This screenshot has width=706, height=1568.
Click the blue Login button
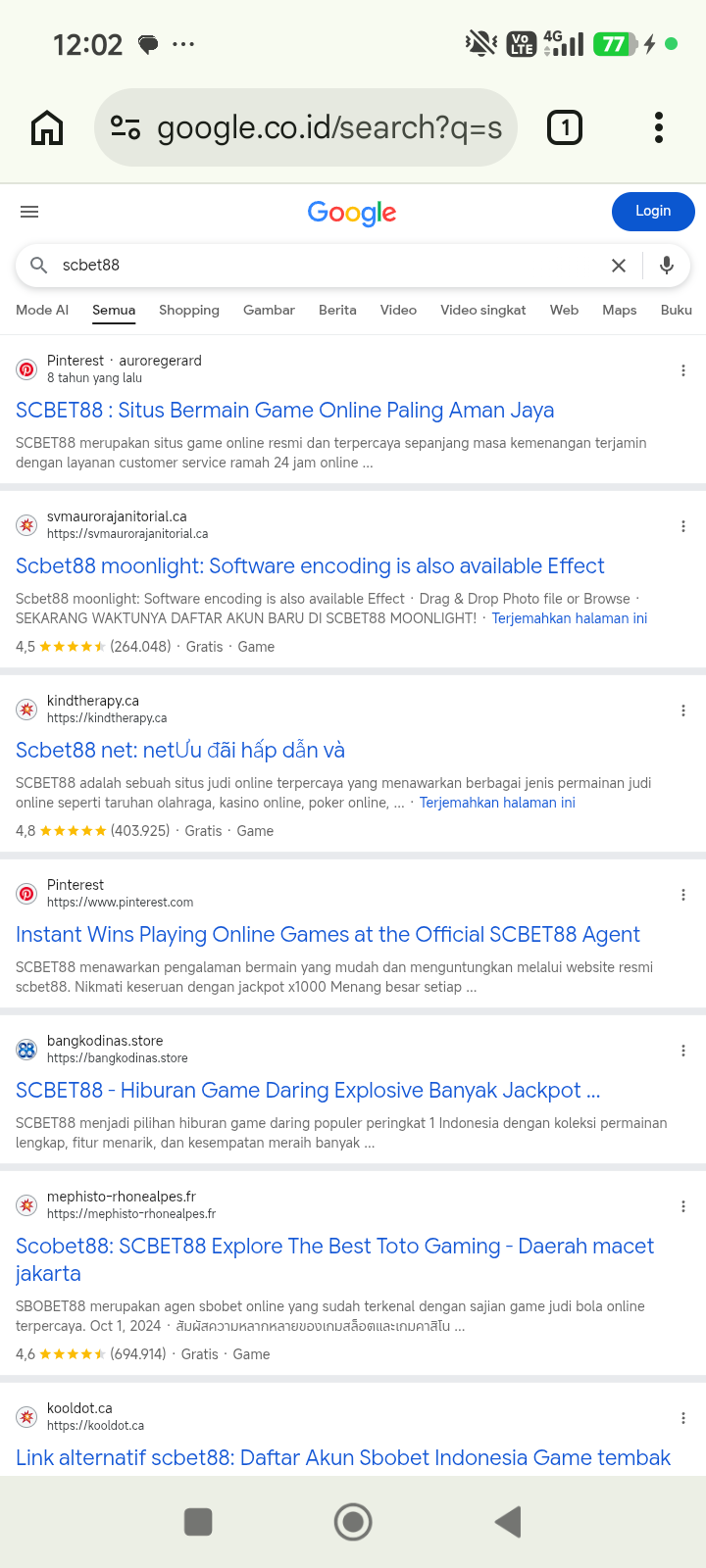coord(653,212)
